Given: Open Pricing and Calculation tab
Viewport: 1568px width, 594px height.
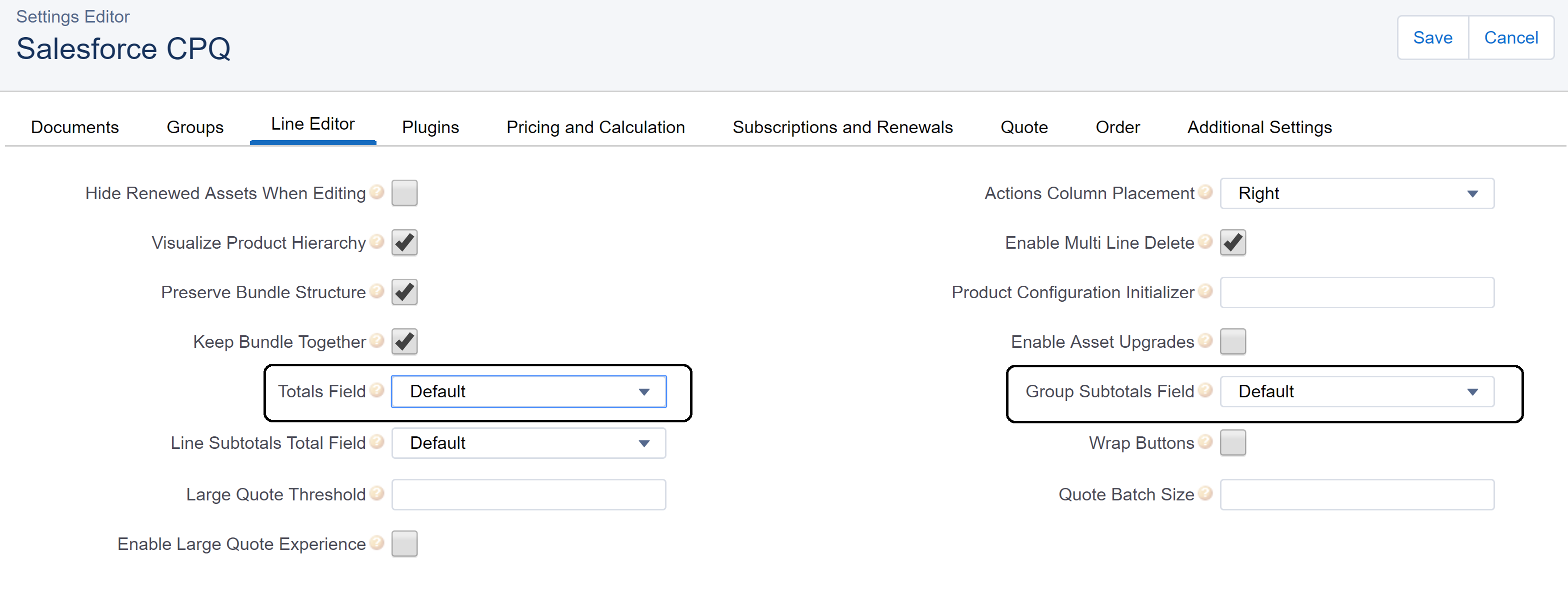Looking at the screenshot, I should point(595,127).
